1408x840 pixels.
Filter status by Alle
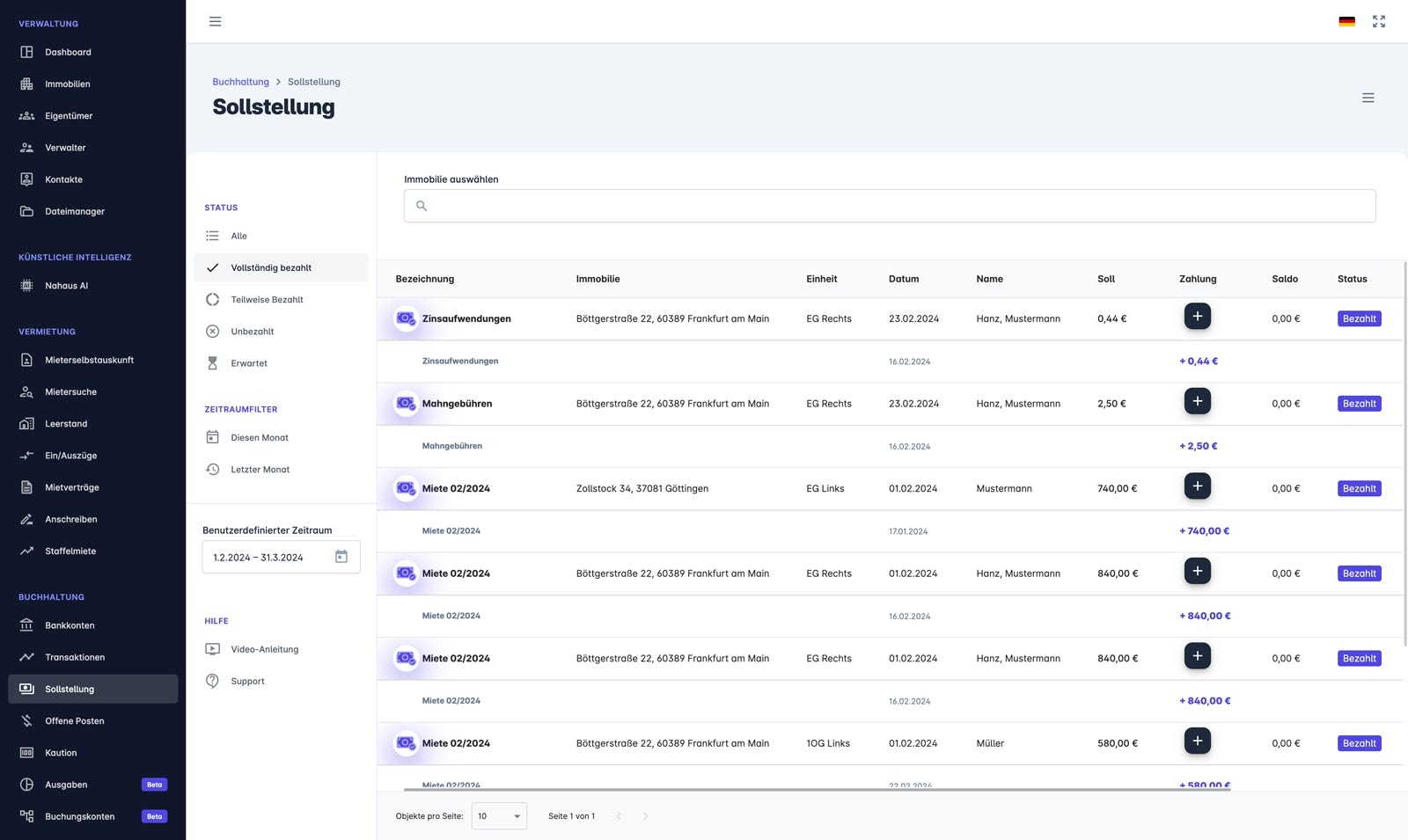pyautogui.click(x=238, y=236)
